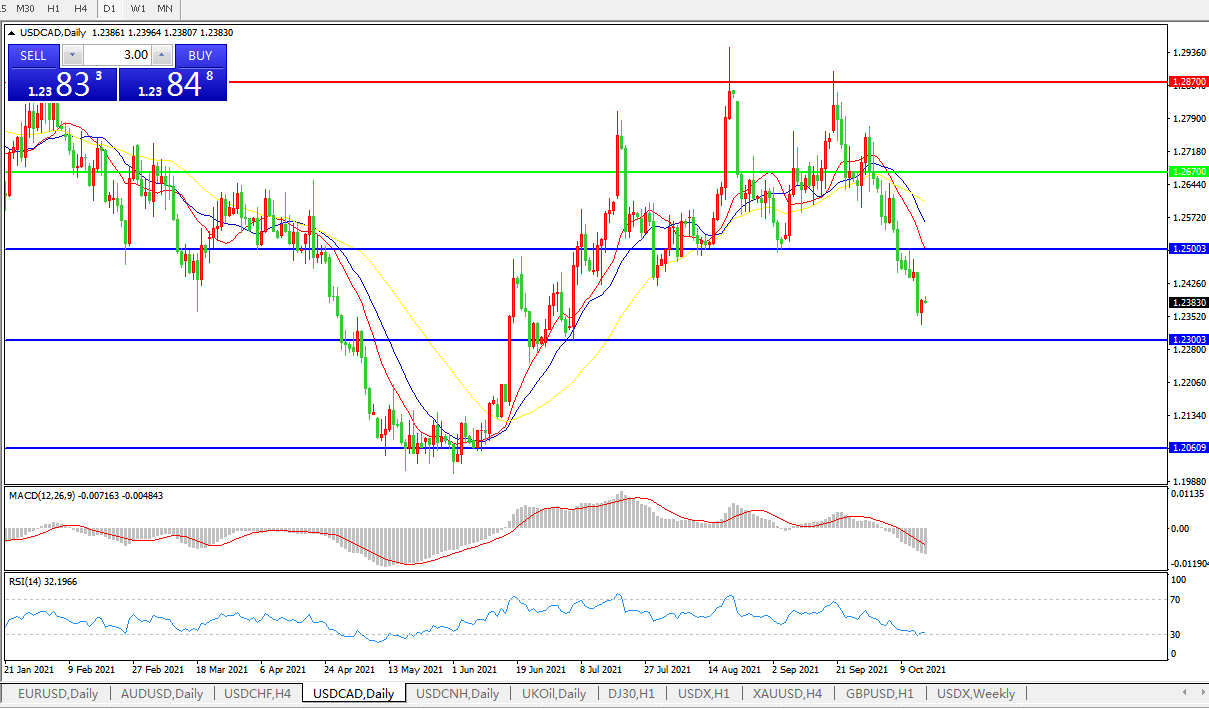Increase trade volume with up arrow
The image size is (1209, 709).
162,55
